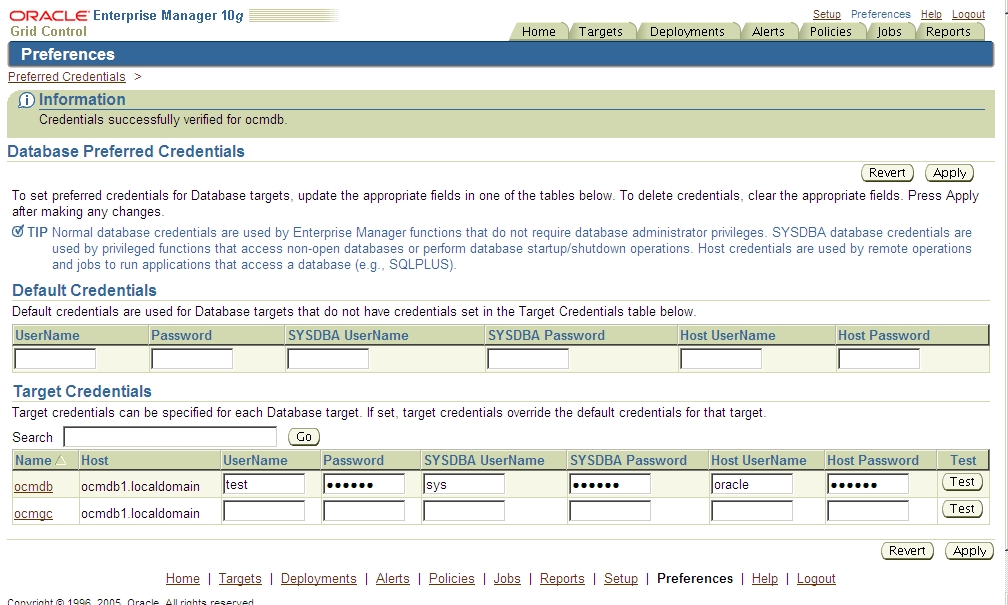The height and width of the screenshot is (605, 1008).
Task: Click the Policies link in the footer
Action: (451, 579)
